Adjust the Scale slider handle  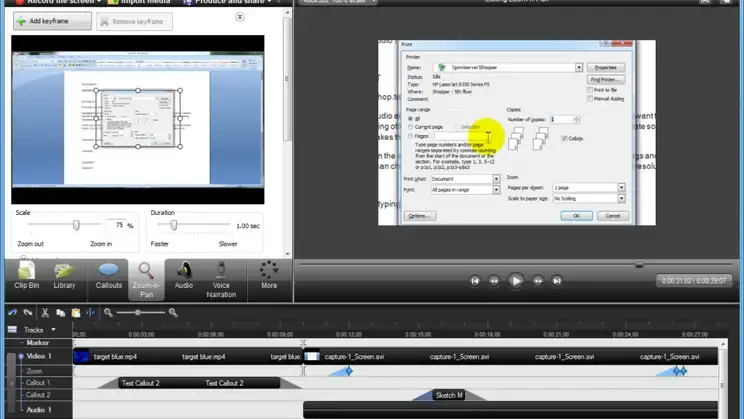pos(76,225)
